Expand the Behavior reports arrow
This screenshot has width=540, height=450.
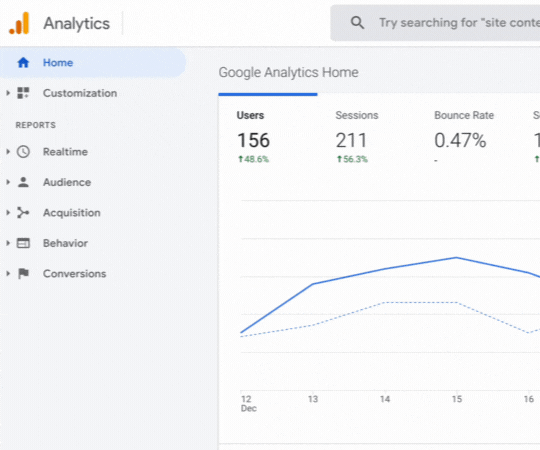click(x=8, y=243)
